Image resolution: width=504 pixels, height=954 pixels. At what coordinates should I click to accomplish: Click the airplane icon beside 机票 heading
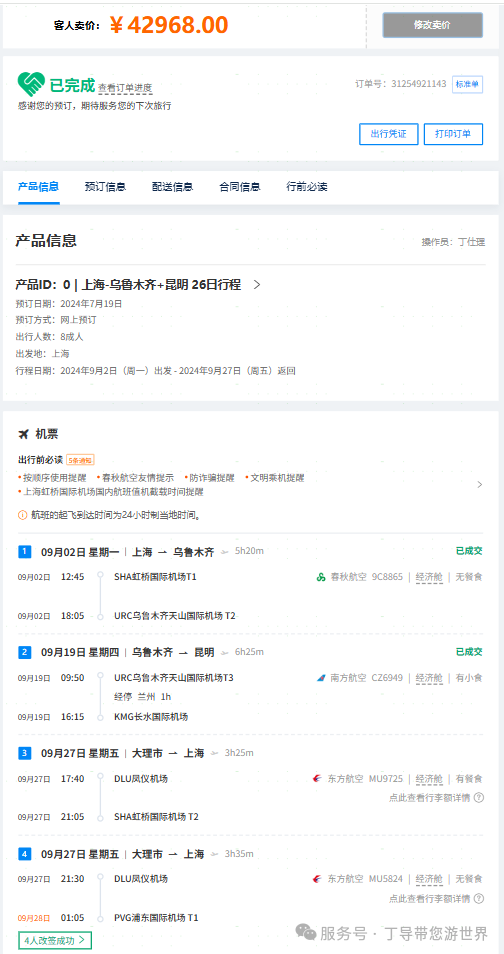coord(24,434)
